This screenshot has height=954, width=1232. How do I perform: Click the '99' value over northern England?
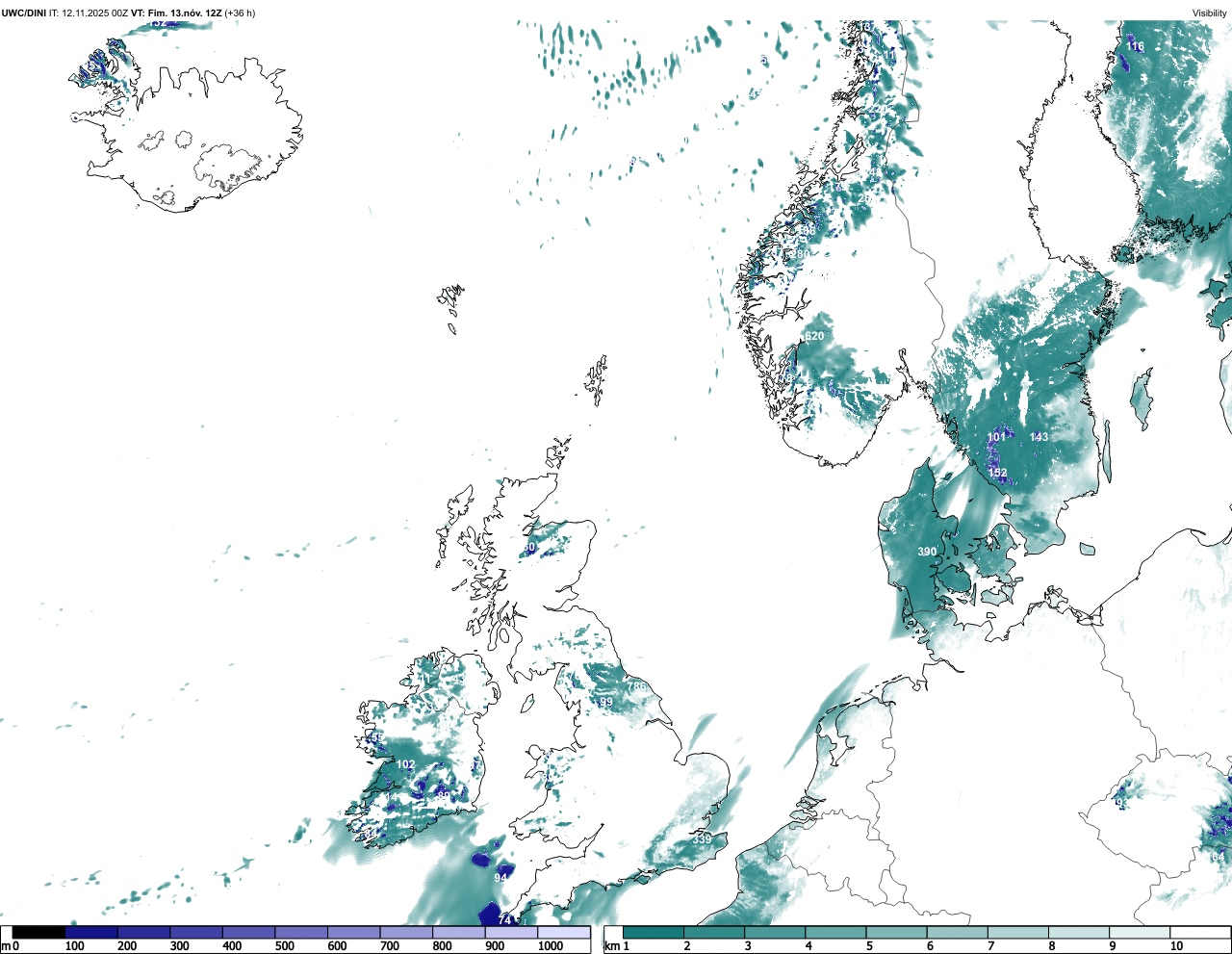pyautogui.click(x=606, y=703)
